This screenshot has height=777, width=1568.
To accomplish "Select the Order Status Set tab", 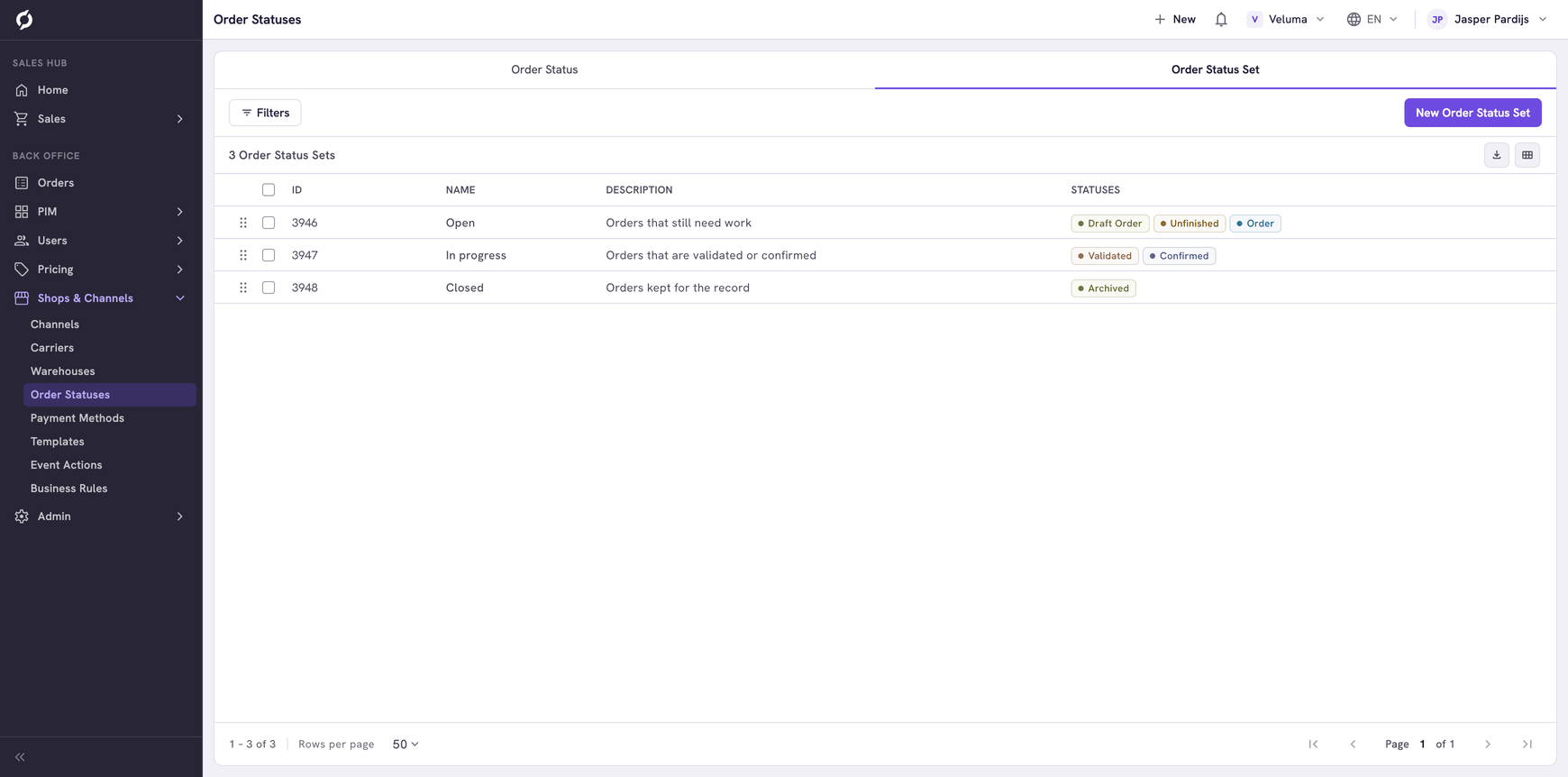I will click(x=1215, y=69).
